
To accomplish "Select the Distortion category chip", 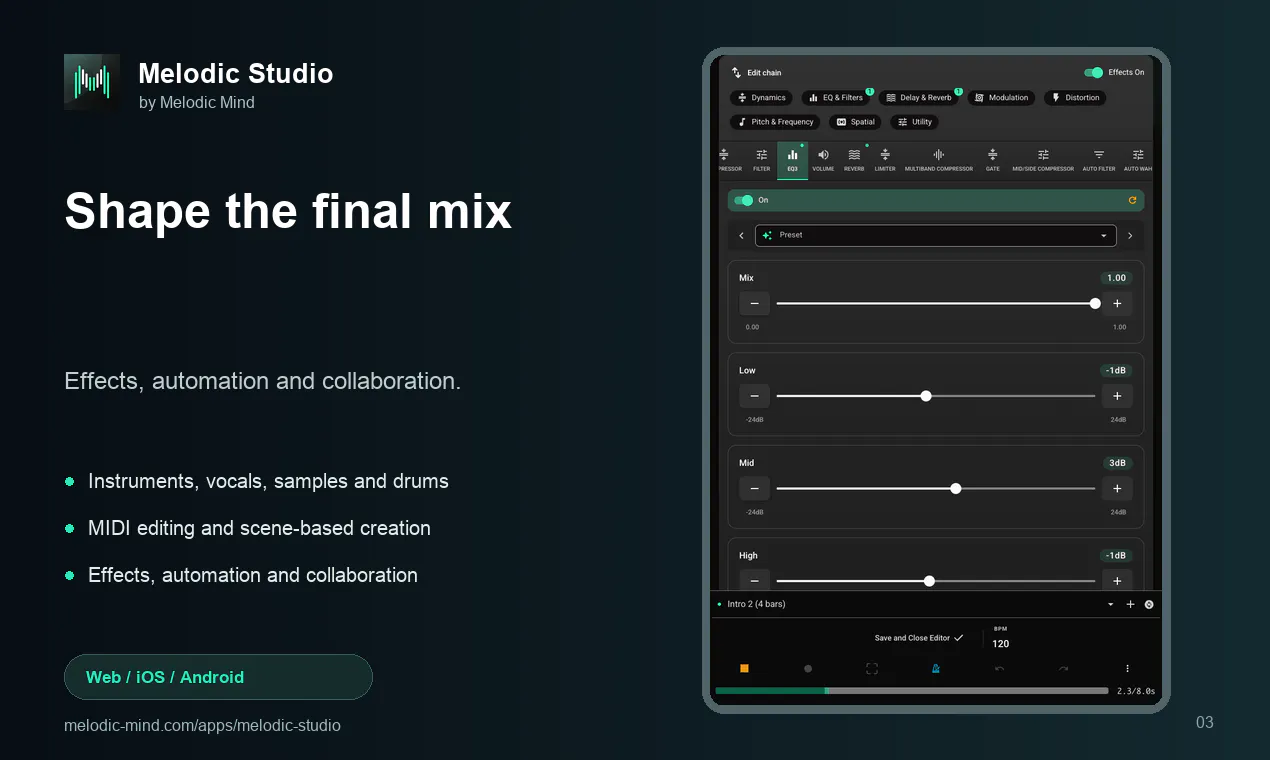I will 1075,98.
